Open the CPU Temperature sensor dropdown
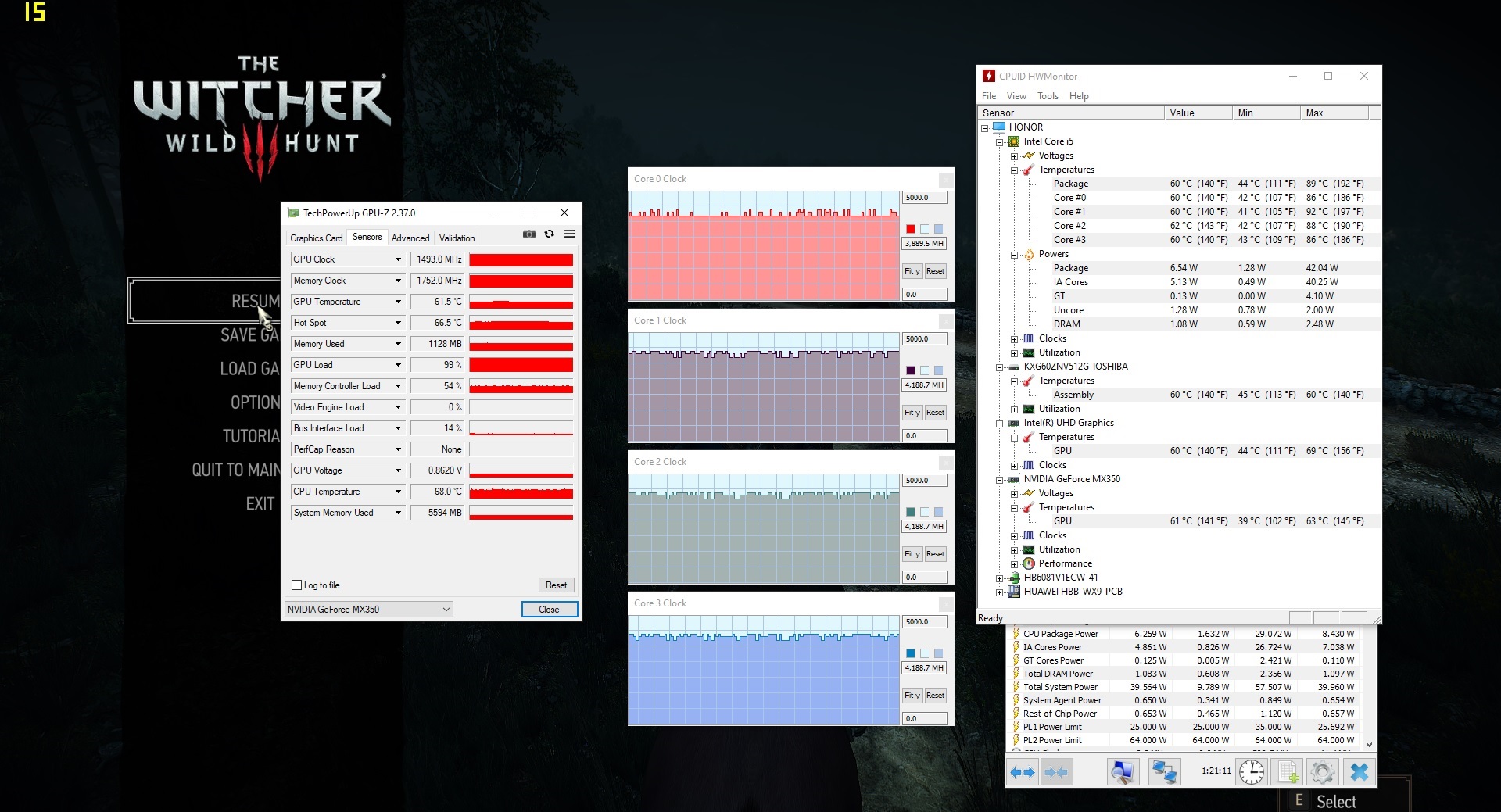 (x=398, y=492)
